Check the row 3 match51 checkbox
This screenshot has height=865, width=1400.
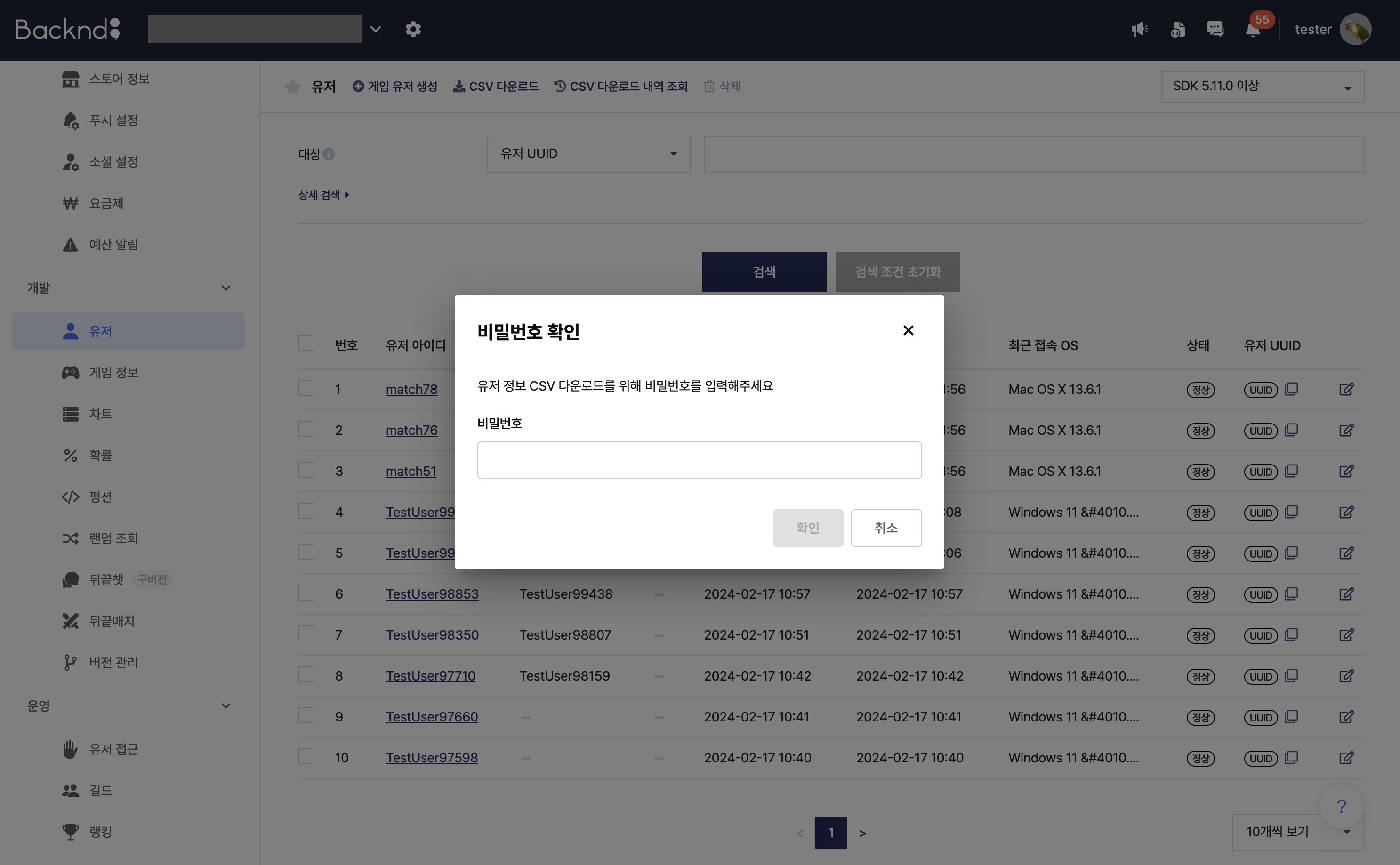point(306,470)
